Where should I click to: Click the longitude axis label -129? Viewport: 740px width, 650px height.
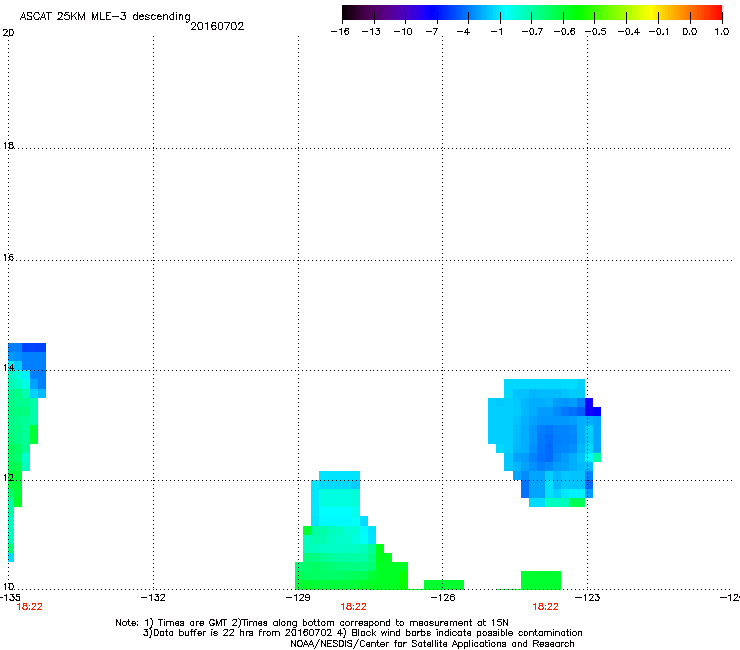point(298,598)
